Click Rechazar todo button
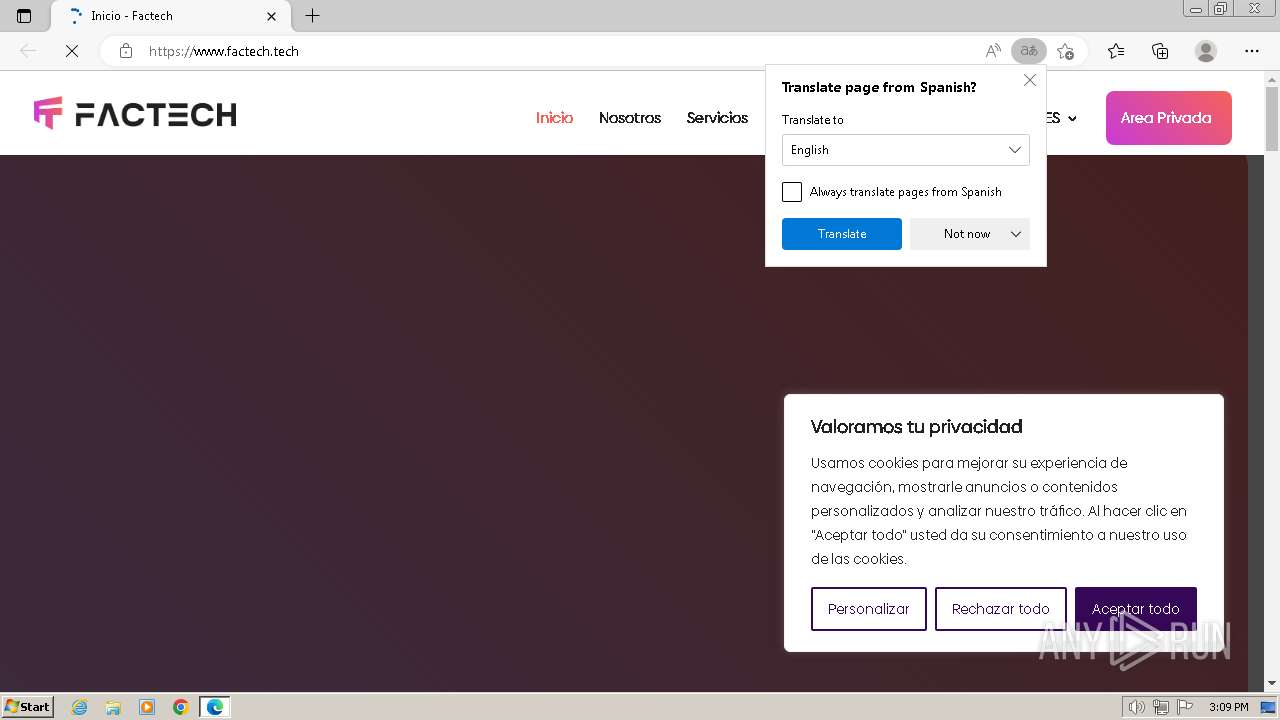1280x720 pixels. click(x=1001, y=609)
